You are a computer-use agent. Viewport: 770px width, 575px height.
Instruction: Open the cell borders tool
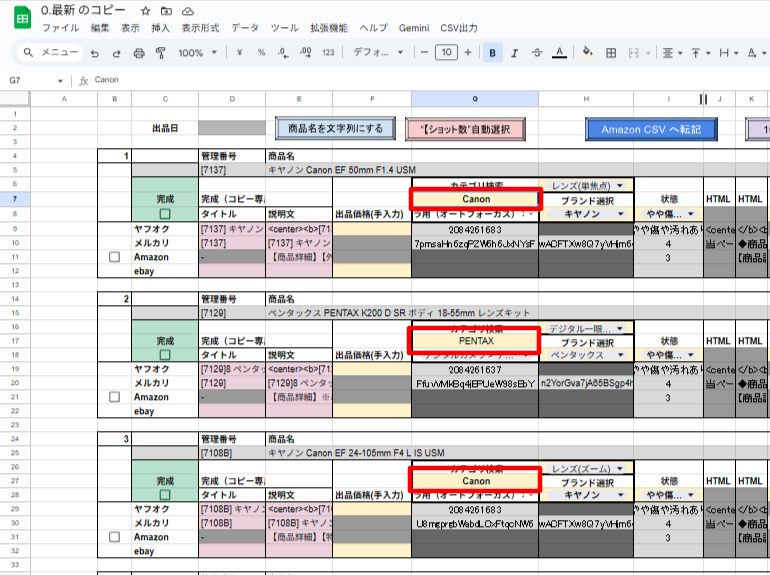(x=610, y=52)
